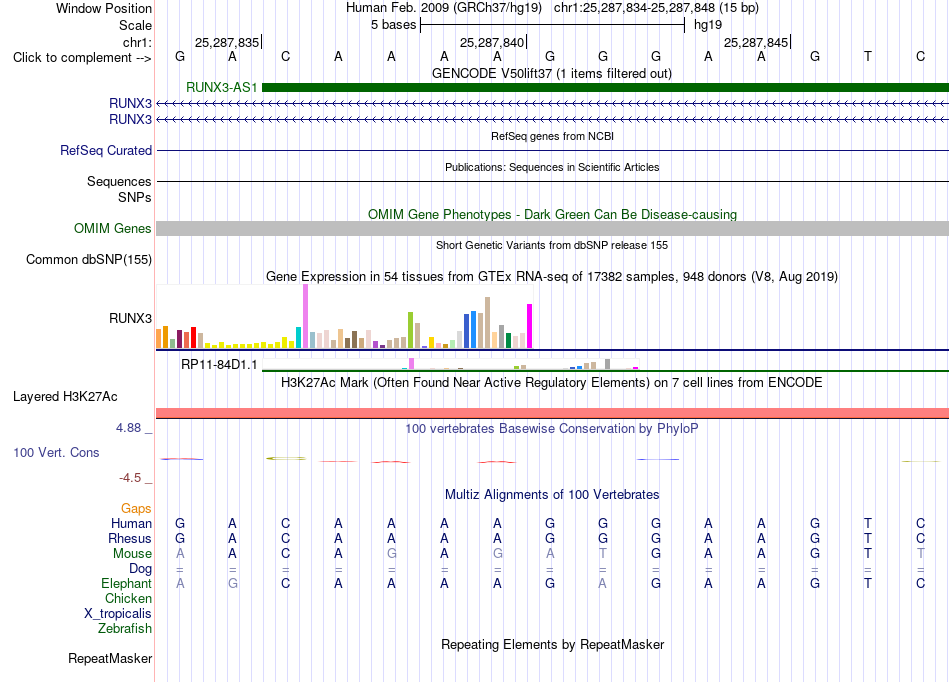The image size is (950, 682).
Task: Click the 5 bases scale bar
Action: pyautogui.click(x=553, y=25)
